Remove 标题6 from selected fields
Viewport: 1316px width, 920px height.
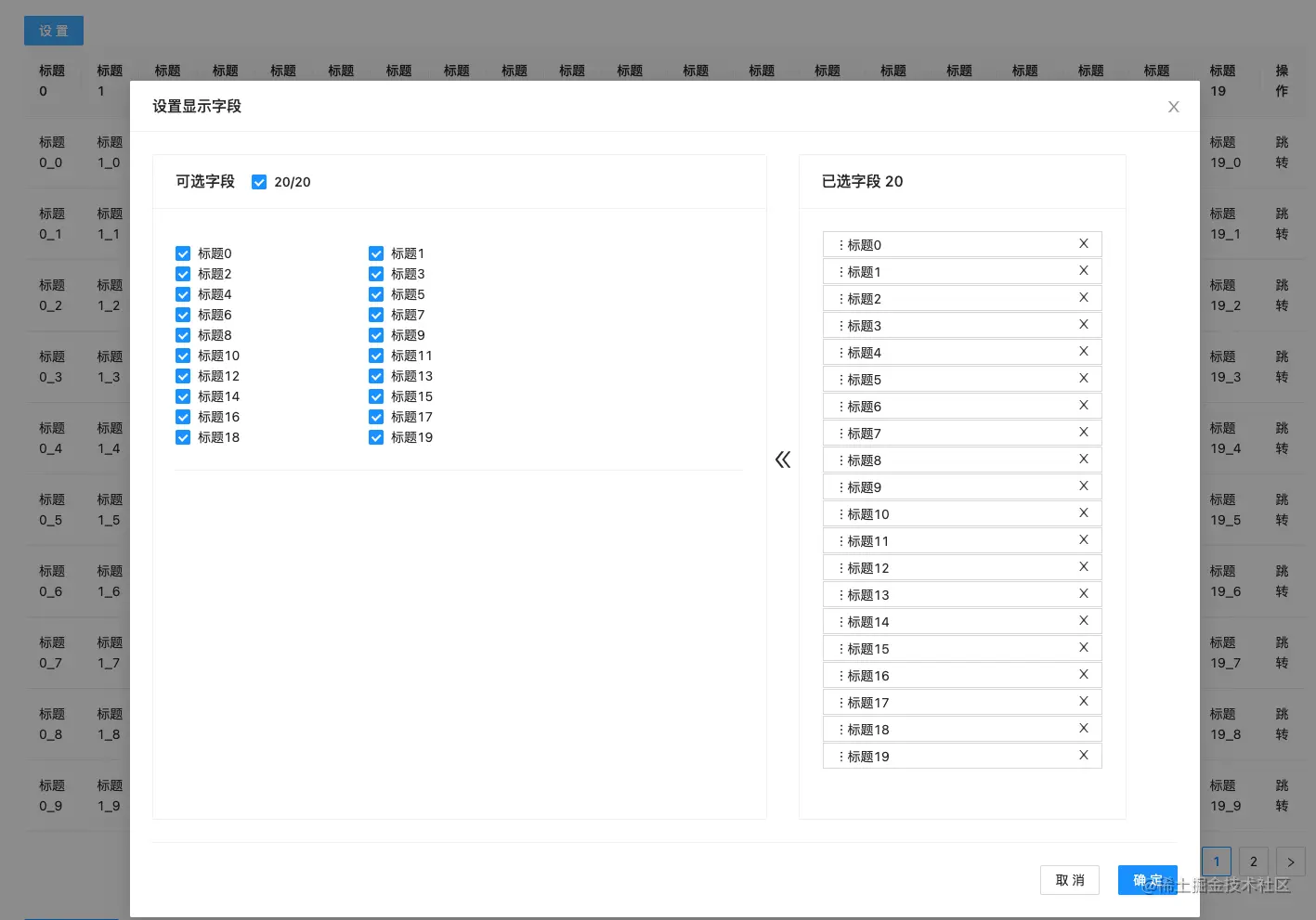coord(1083,406)
